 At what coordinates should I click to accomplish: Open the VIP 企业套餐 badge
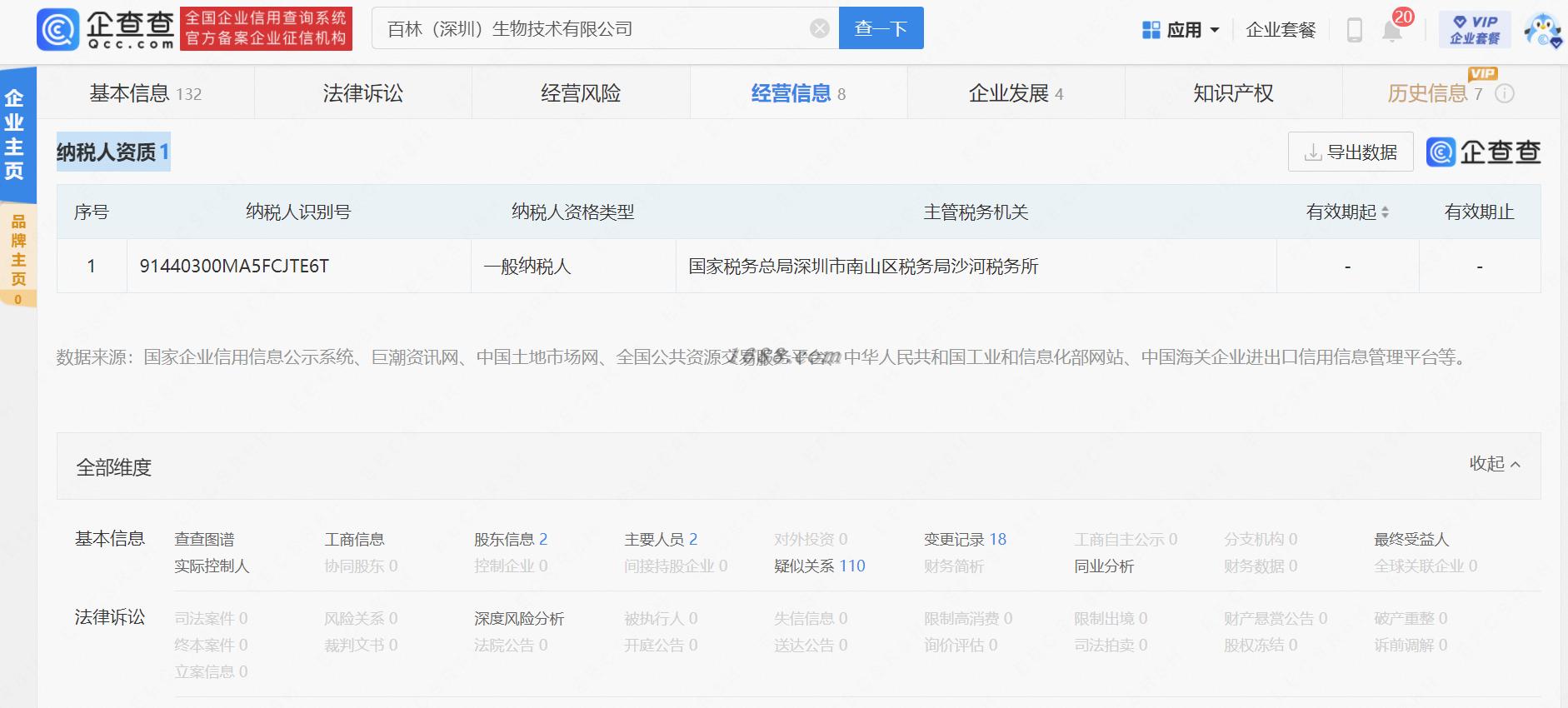(1475, 30)
